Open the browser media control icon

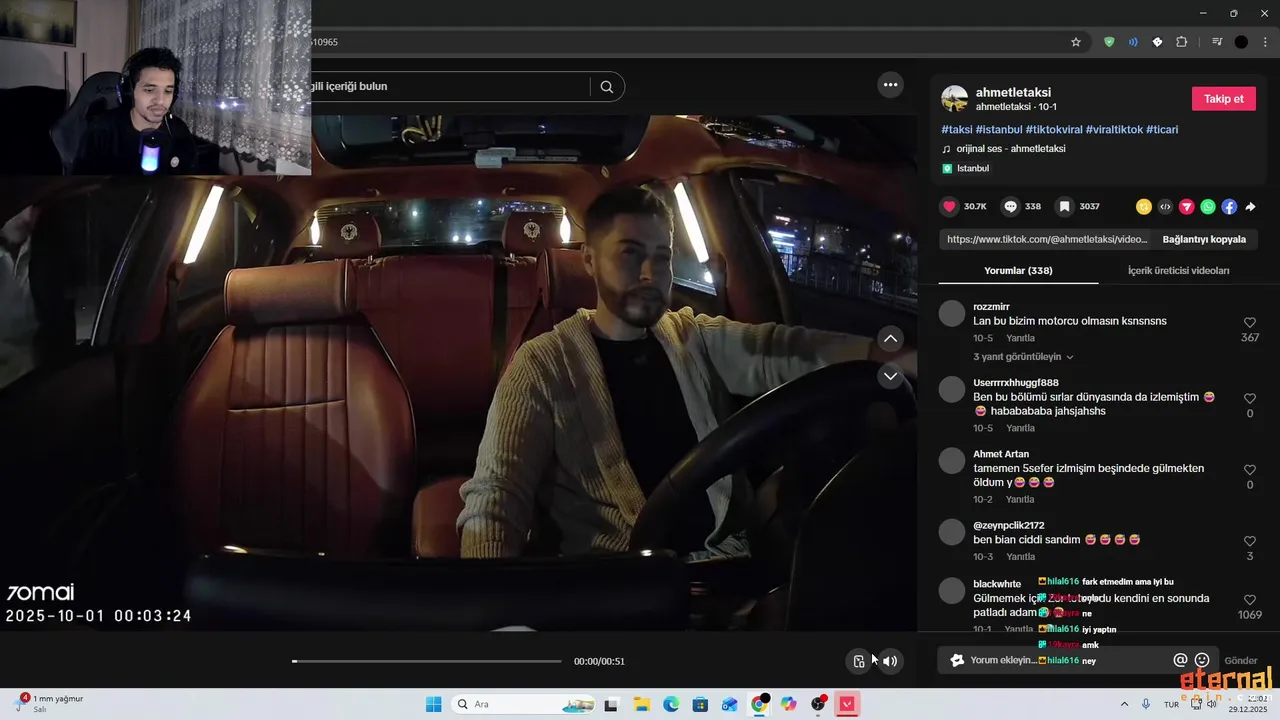[1217, 42]
